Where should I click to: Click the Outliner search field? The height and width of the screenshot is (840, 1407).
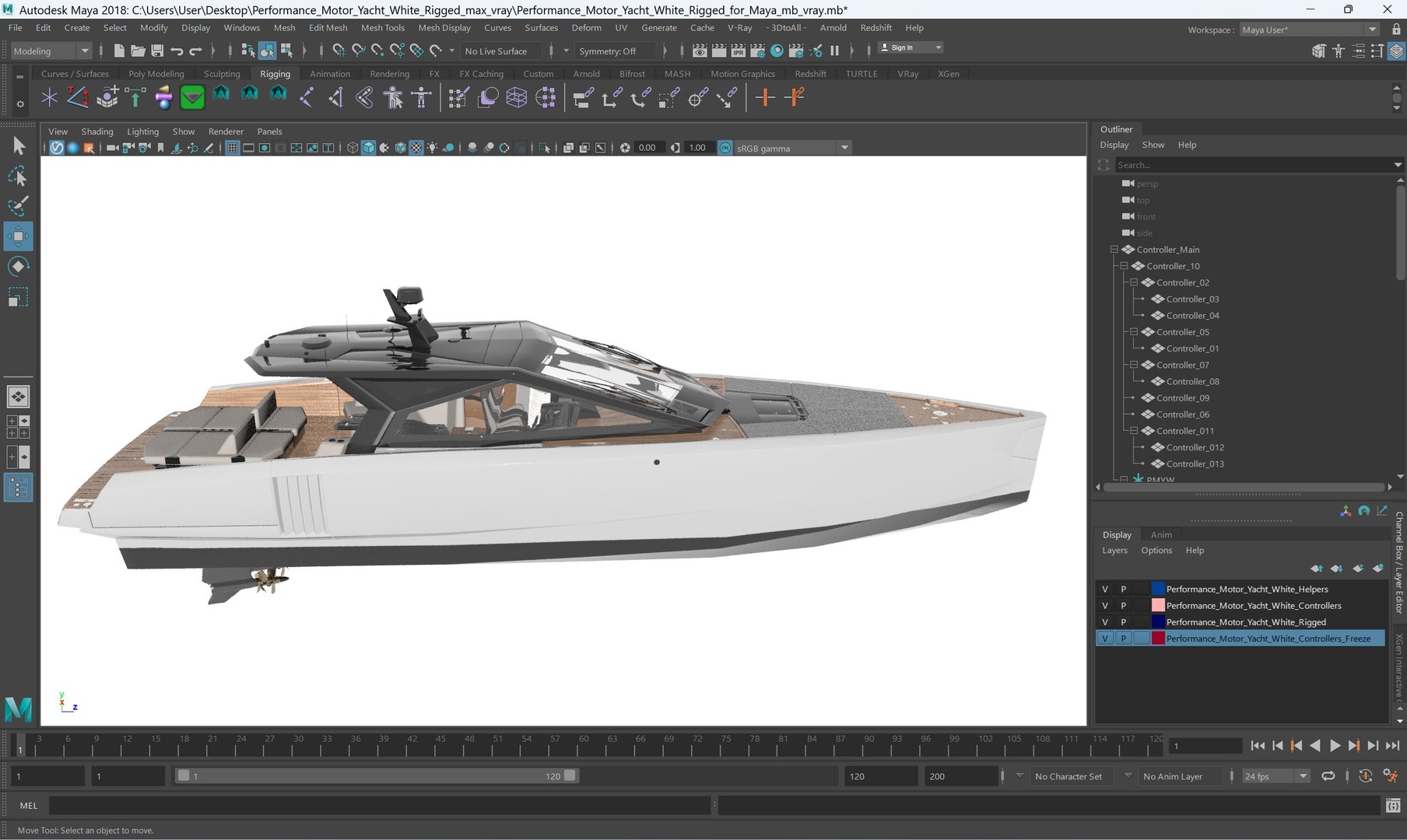click(1253, 165)
